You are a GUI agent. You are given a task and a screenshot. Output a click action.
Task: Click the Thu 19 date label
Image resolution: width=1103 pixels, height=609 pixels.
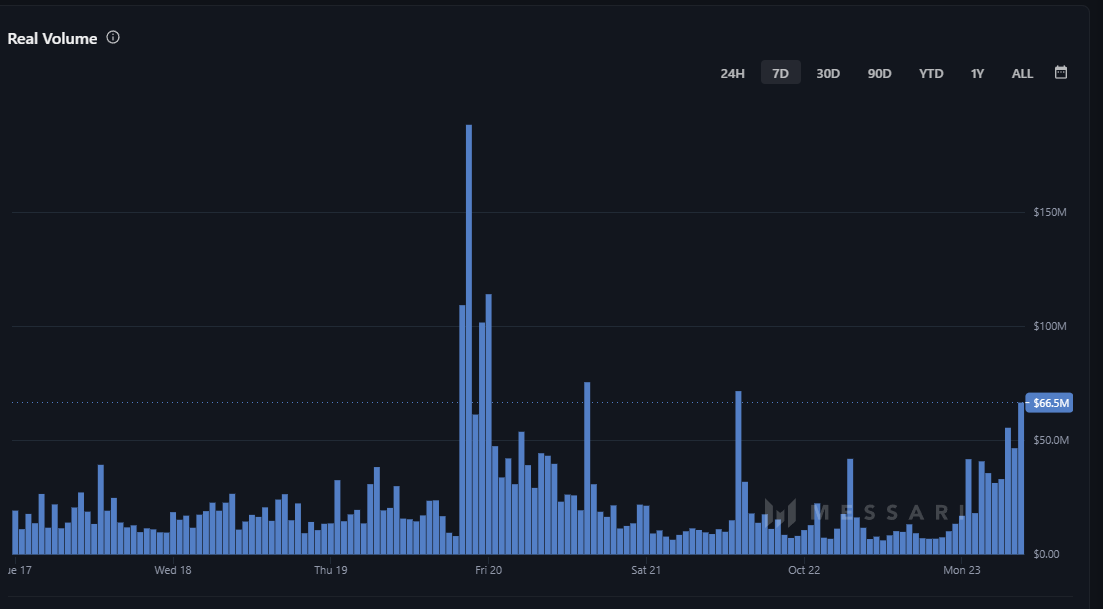[x=331, y=570]
